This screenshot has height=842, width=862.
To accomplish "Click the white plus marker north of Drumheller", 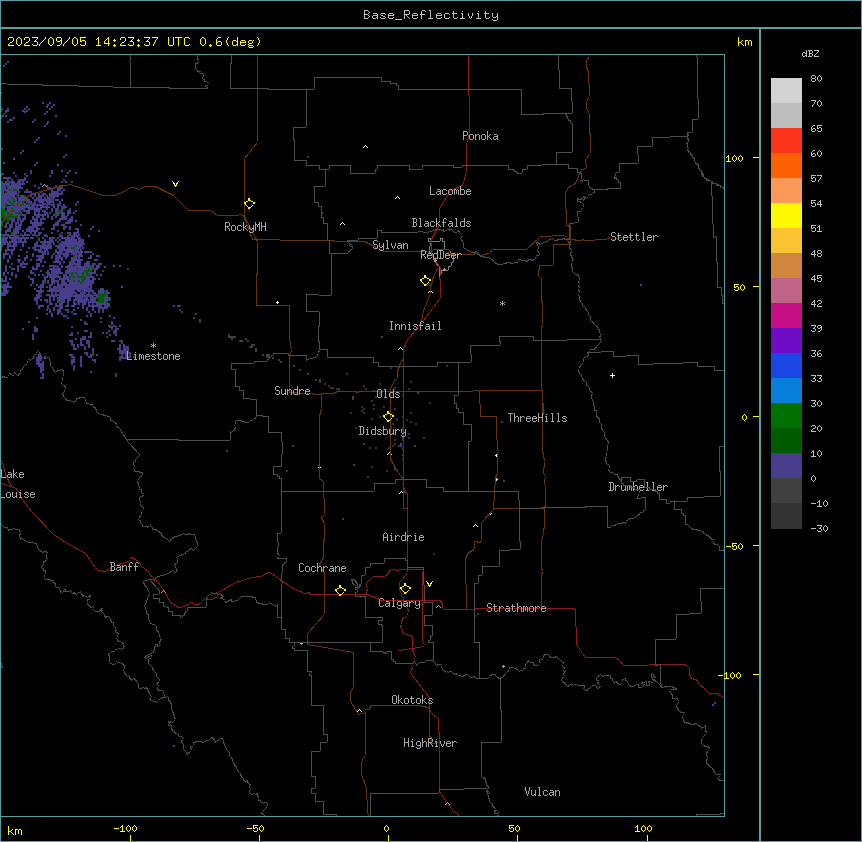I will click(612, 375).
